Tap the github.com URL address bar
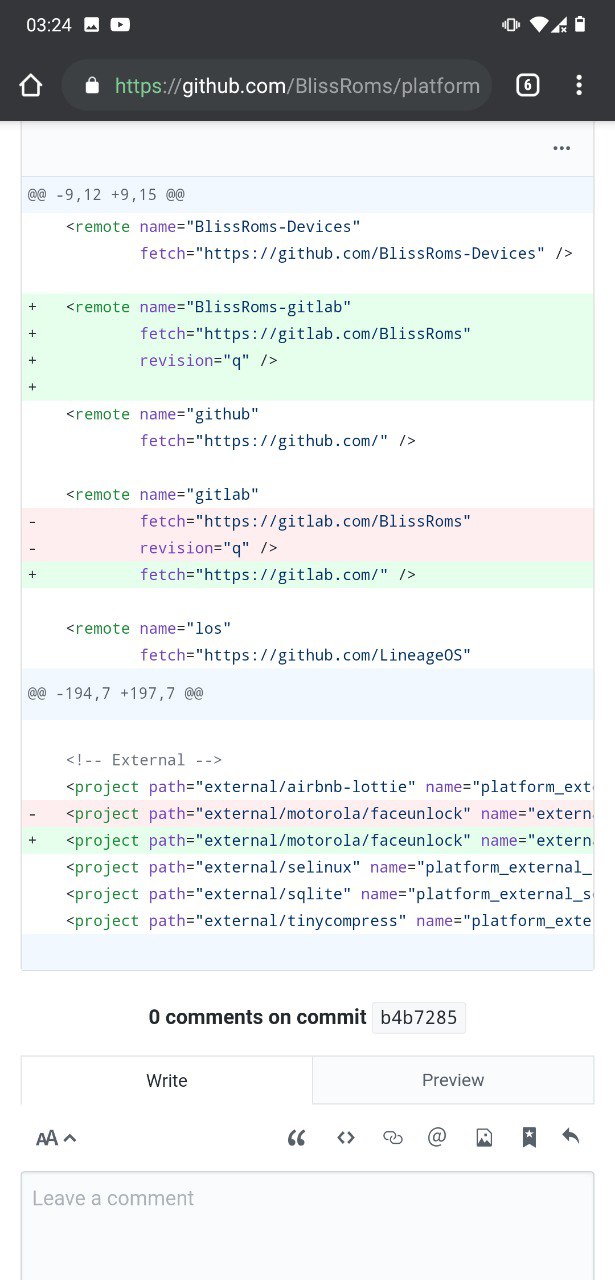This screenshot has height=1280, width=615. coord(277,86)
